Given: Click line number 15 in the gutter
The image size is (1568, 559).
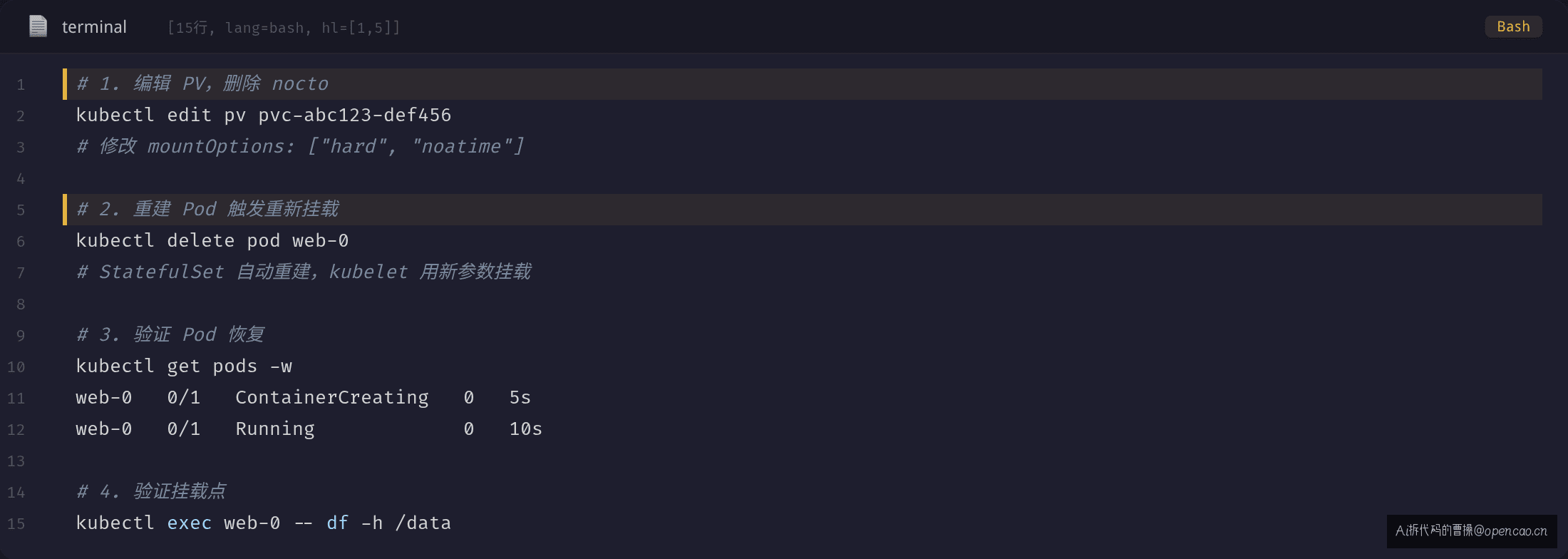Looking at the screenshot, I should 16,524.
